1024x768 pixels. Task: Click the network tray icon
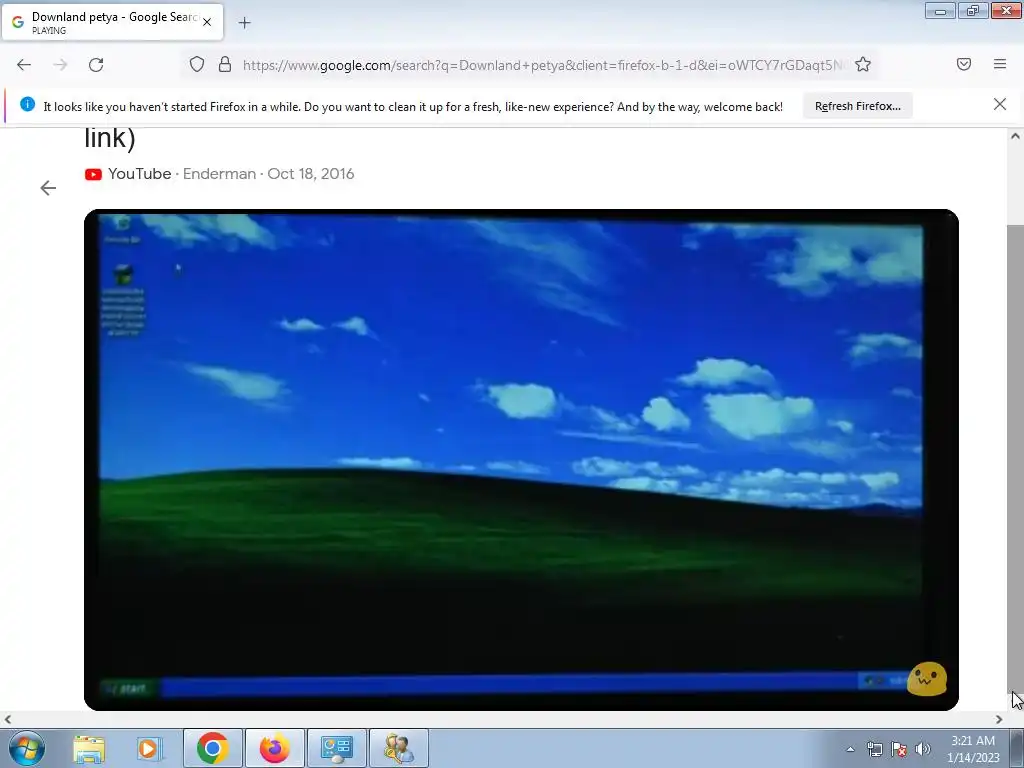coord(874,749)
